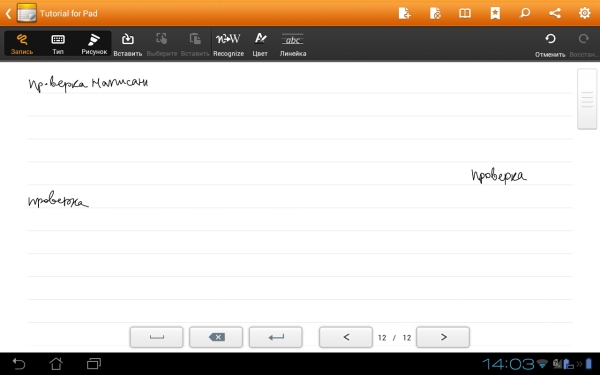Add a new page icon
600x375 pixels.
(x=404, y=13)
